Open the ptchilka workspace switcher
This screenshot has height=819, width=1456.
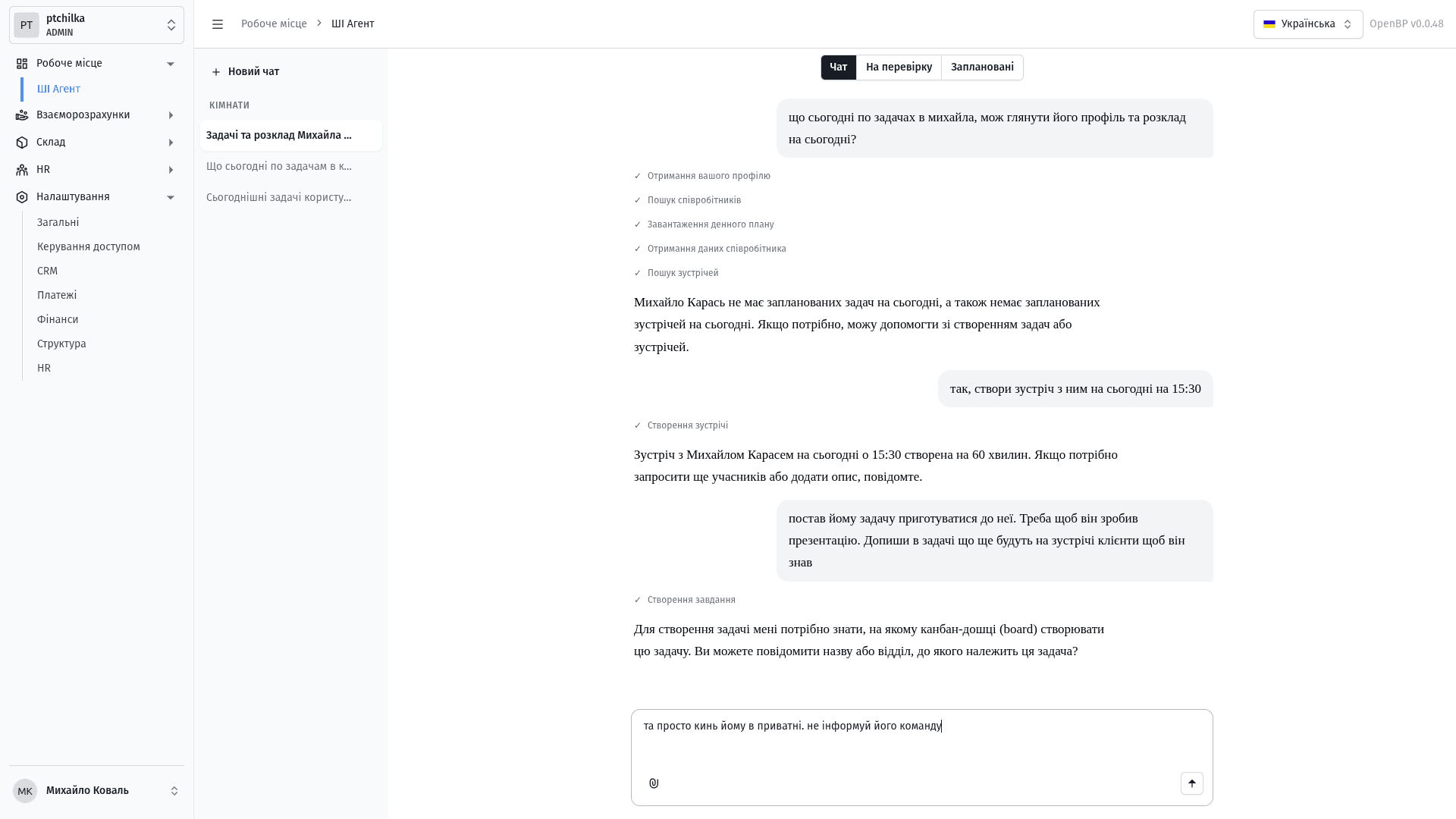pos(96,25)
